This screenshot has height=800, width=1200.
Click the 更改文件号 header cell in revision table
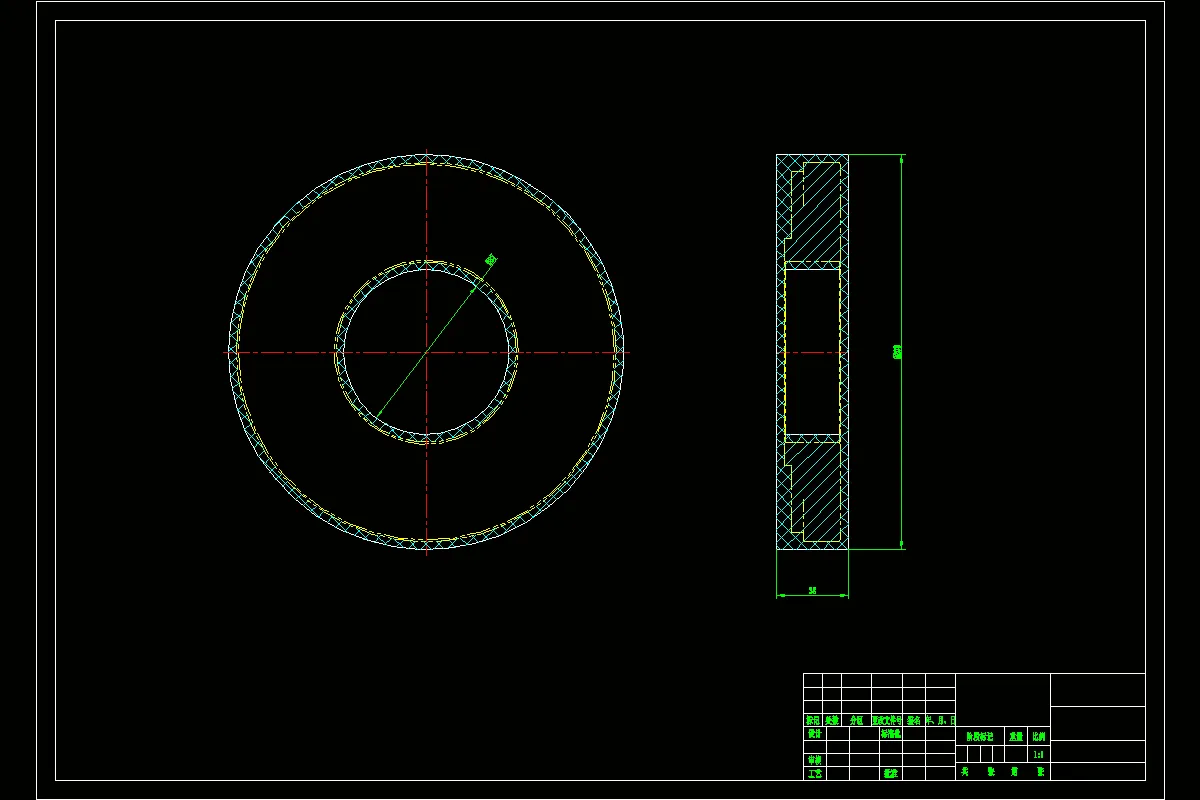pos(887,720)
